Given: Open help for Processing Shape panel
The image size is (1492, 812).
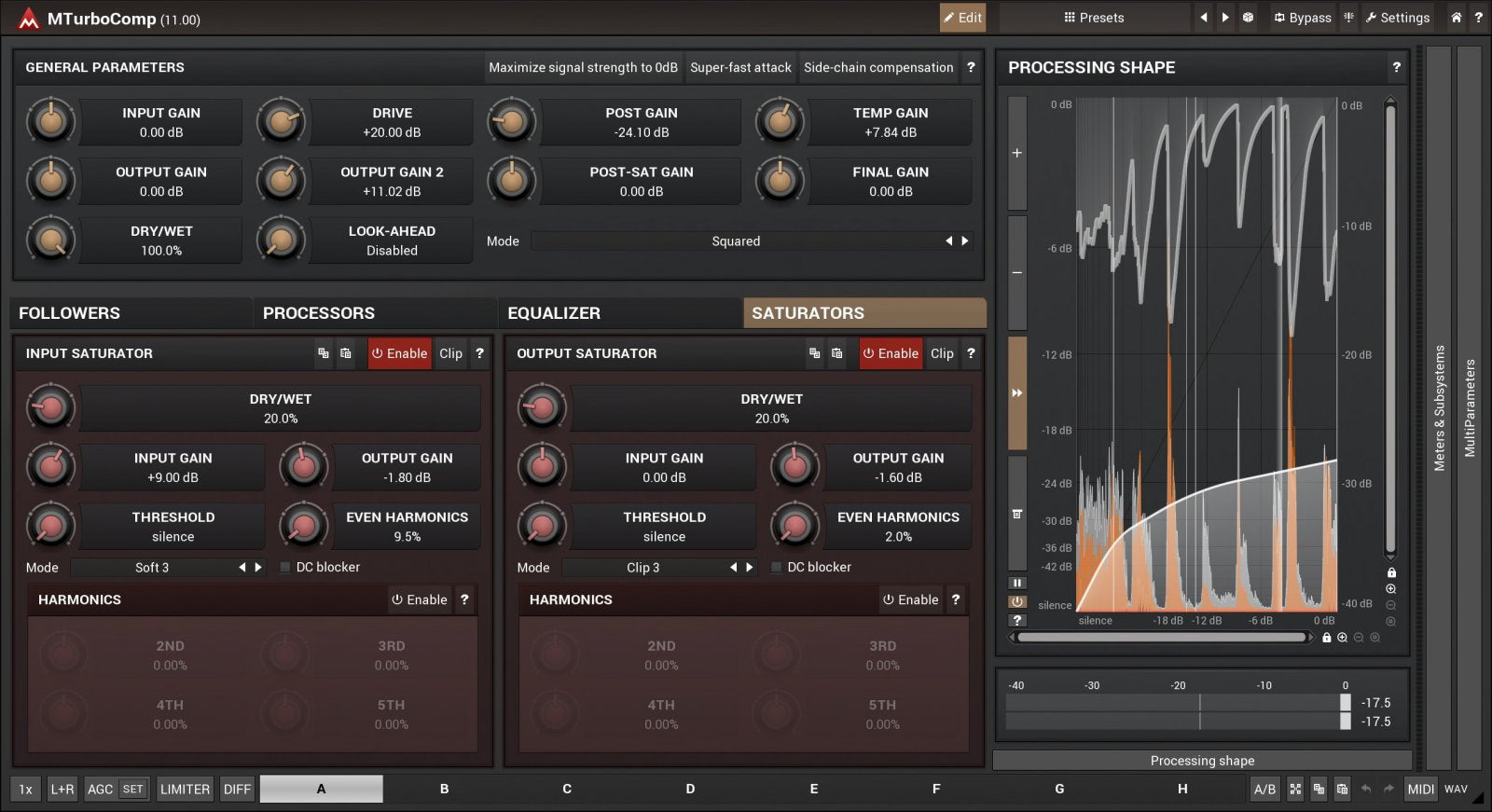Looking at the screenshot, I should (x=1396, y=67).
